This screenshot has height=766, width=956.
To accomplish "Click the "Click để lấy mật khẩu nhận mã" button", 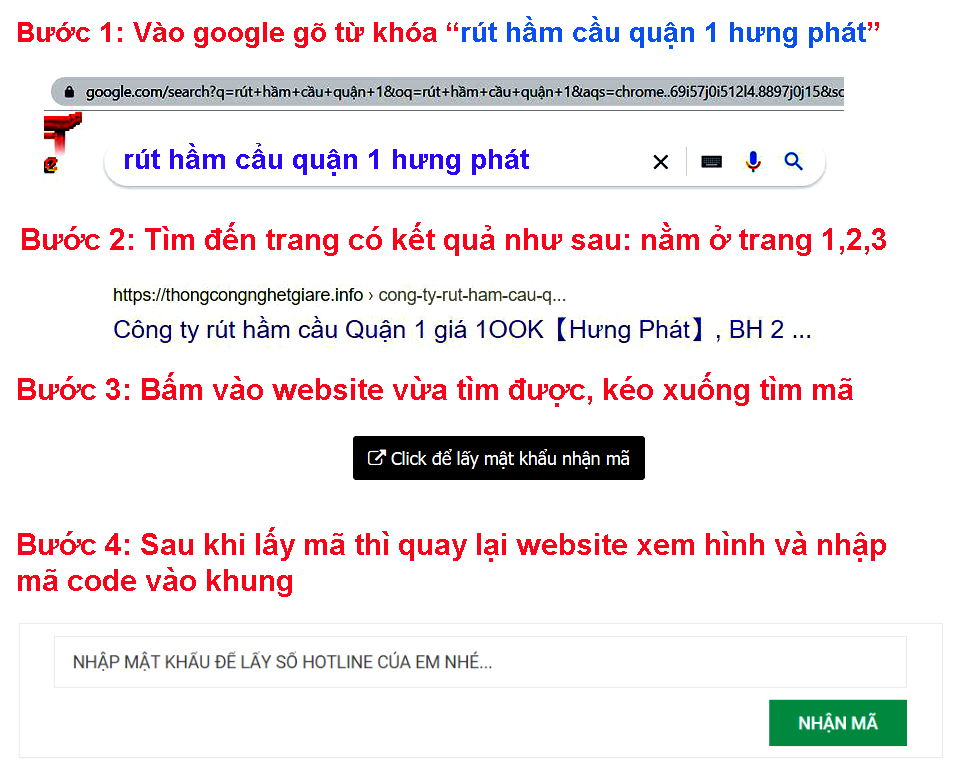I will (x=498, y=457).
